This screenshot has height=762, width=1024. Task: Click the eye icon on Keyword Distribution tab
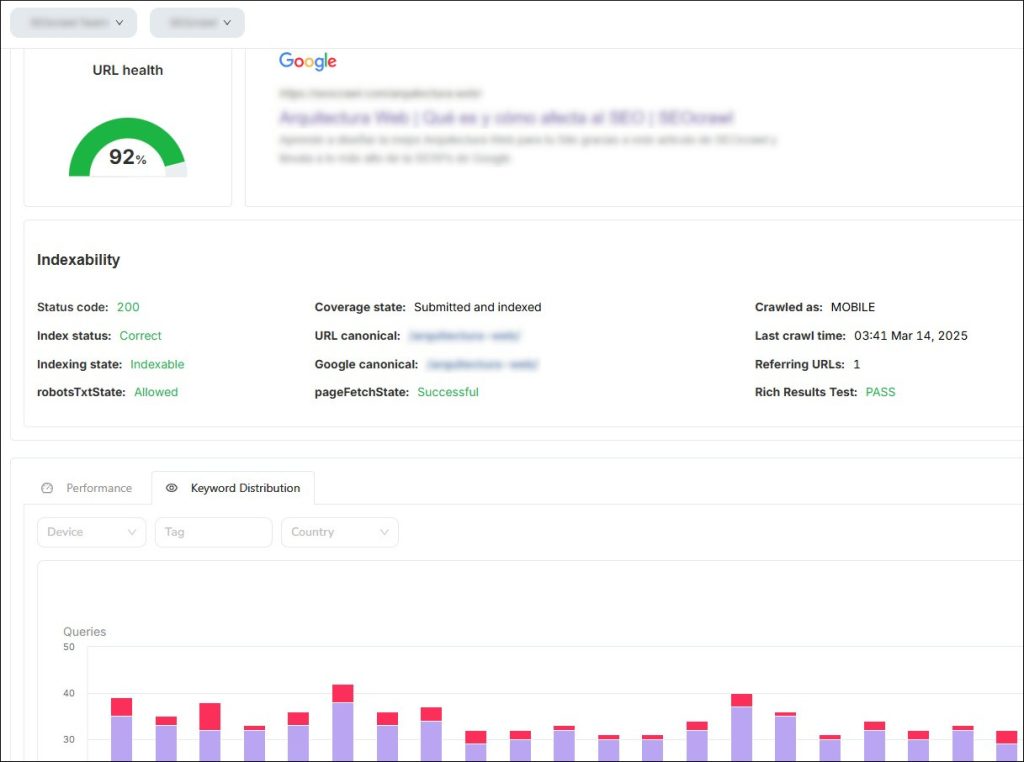(x=171, y=488)
